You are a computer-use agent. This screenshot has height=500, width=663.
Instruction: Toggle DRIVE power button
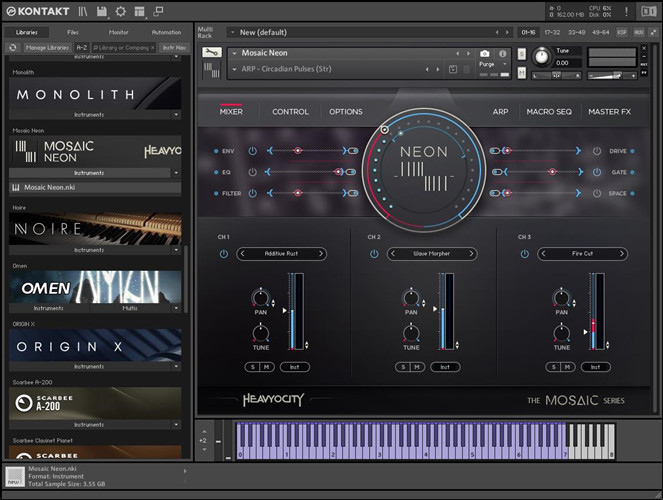(x=597, y=151)
